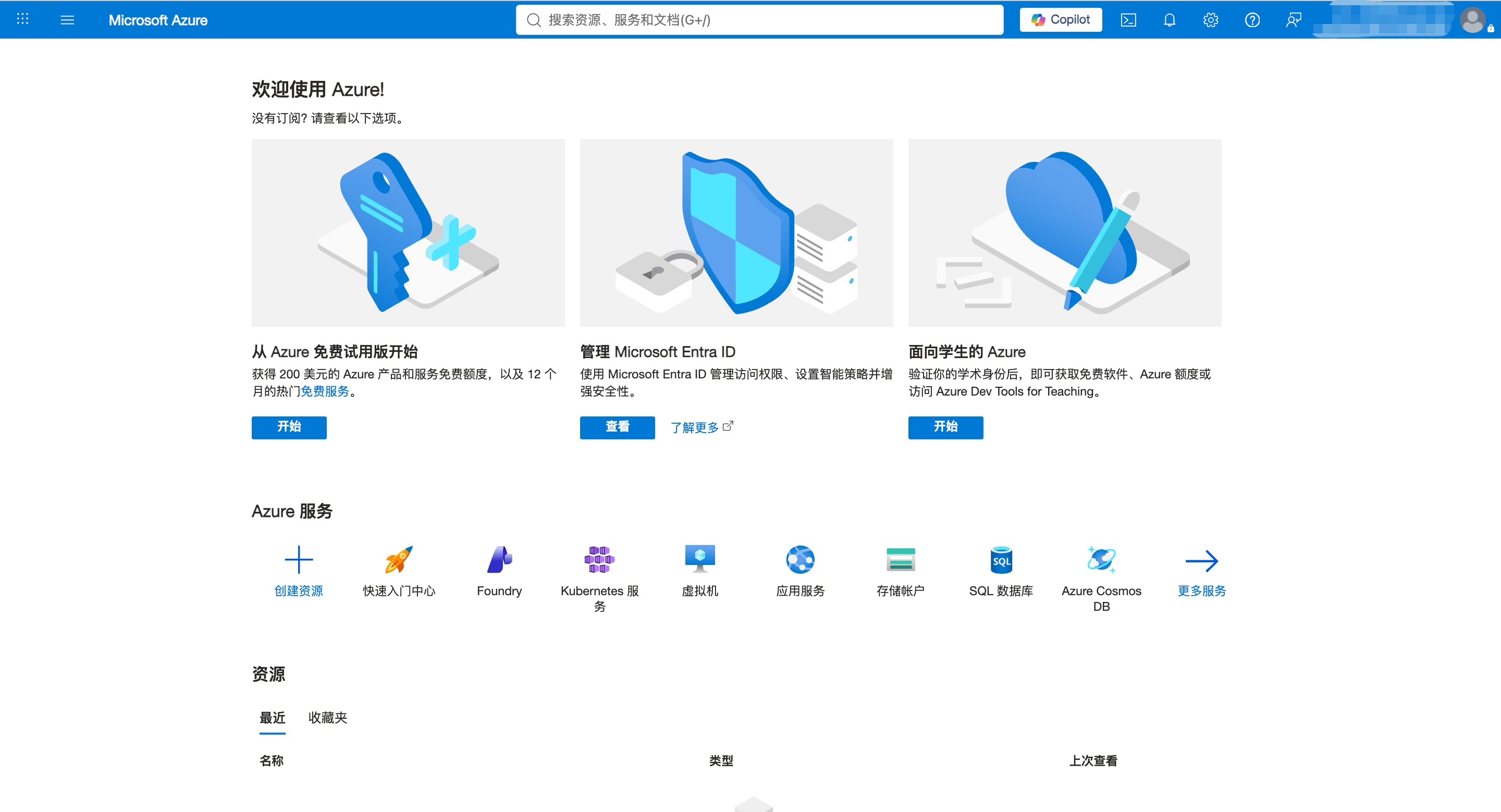Focus the resource search box
Screen dimensions: 1501x812
tap(759, 20)
